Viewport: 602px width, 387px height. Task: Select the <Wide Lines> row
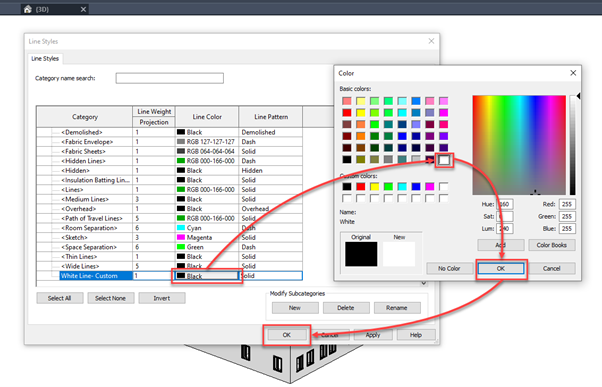pyautogui.click(x=170, y=266)
